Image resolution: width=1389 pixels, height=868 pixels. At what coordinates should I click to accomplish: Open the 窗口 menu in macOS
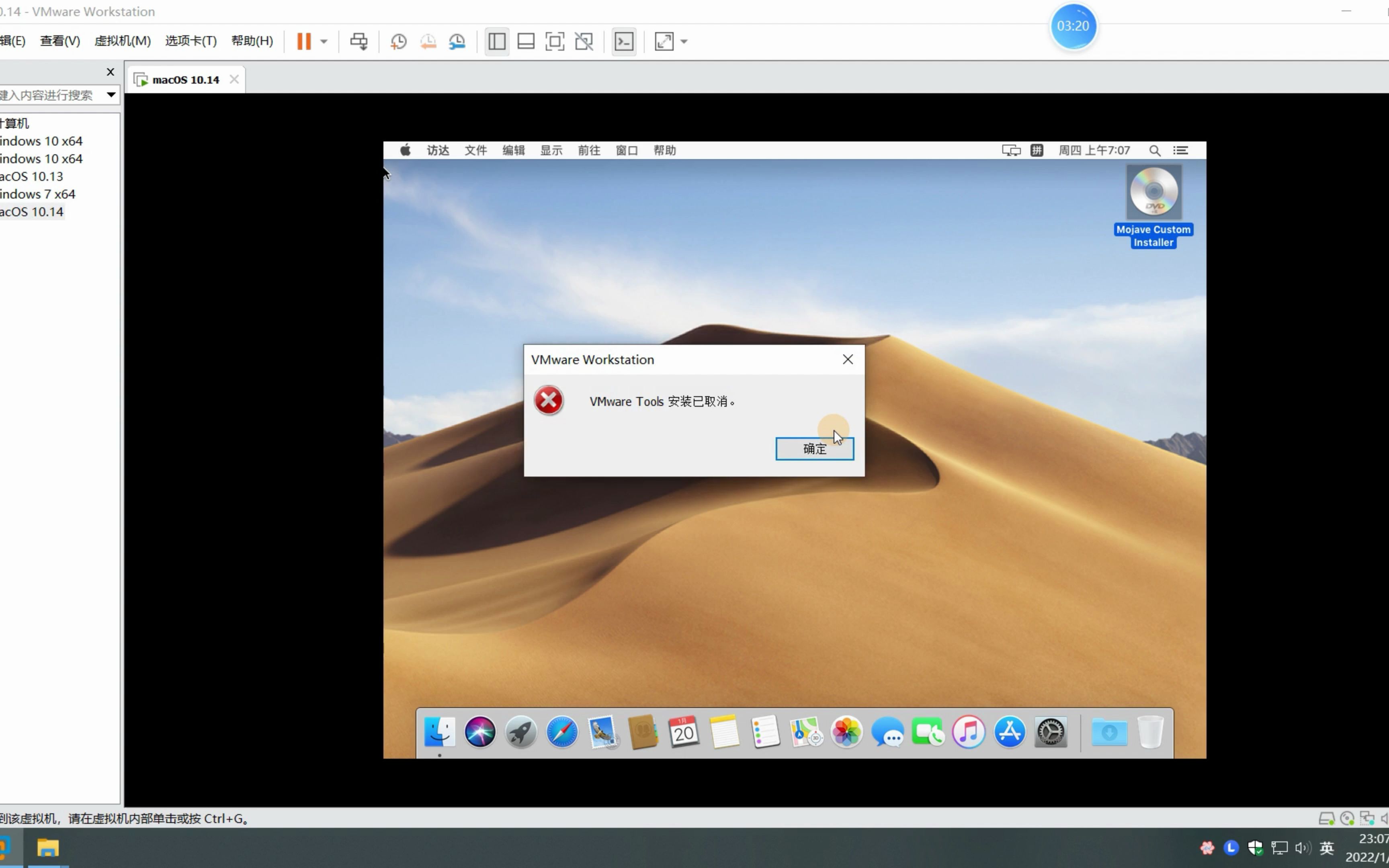tap(627, 150)
